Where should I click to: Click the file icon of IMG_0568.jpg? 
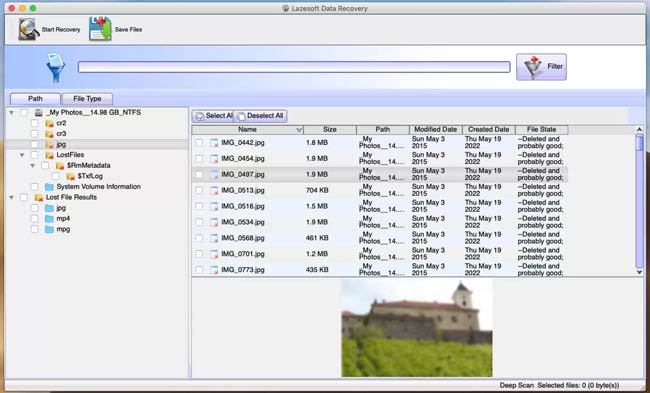coord(214,238)
